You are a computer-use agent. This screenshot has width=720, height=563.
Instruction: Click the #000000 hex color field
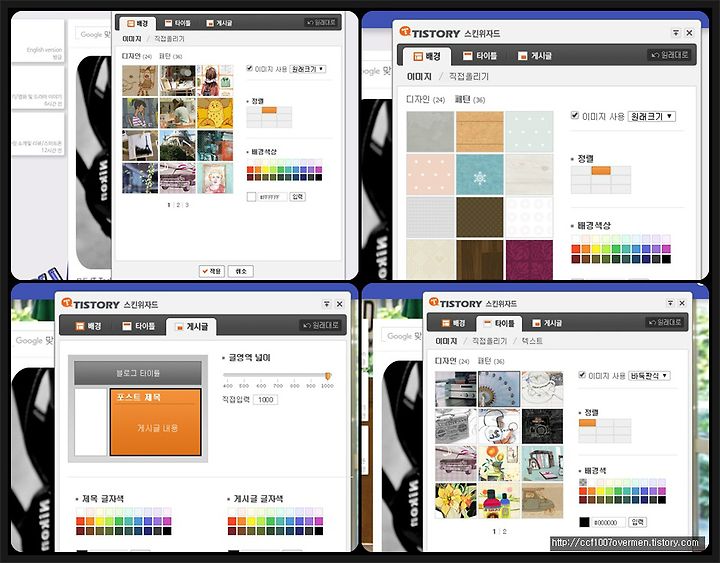pyautogui.click(x=608, y=523)
